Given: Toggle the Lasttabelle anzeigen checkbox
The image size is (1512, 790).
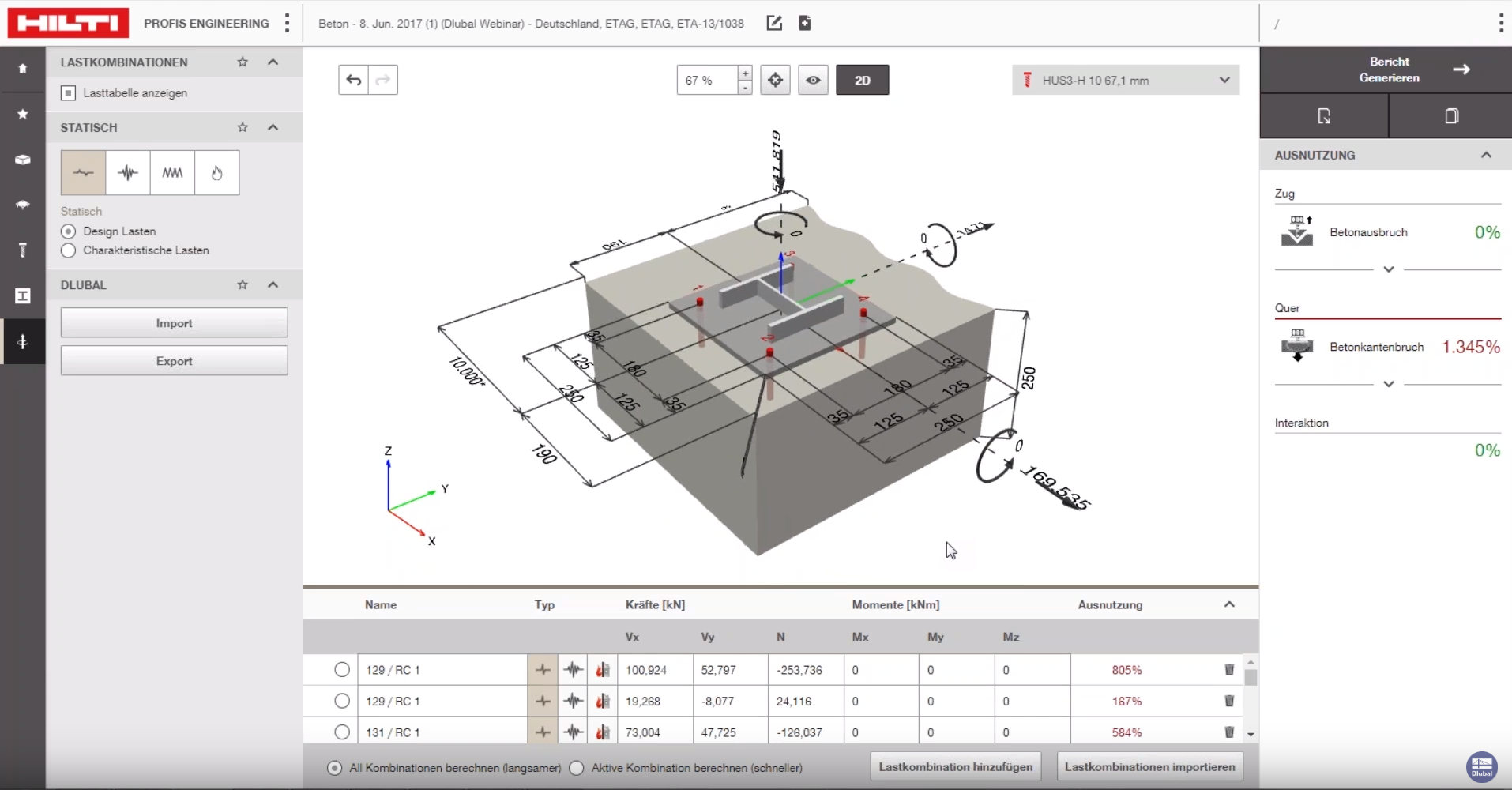Looking at the screenshot, I should click(69, 92).
